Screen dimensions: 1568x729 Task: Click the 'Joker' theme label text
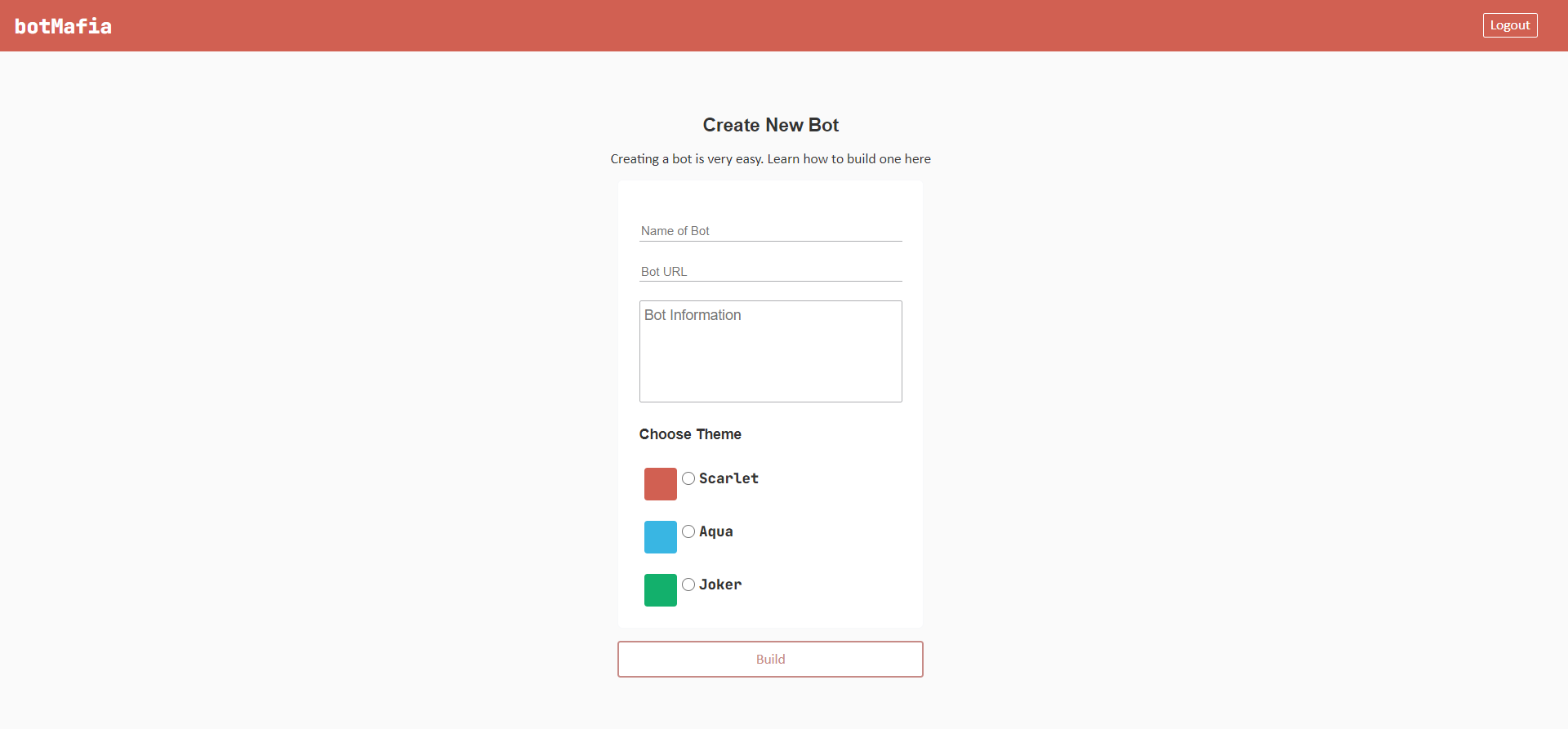click(x=720, y=585)
